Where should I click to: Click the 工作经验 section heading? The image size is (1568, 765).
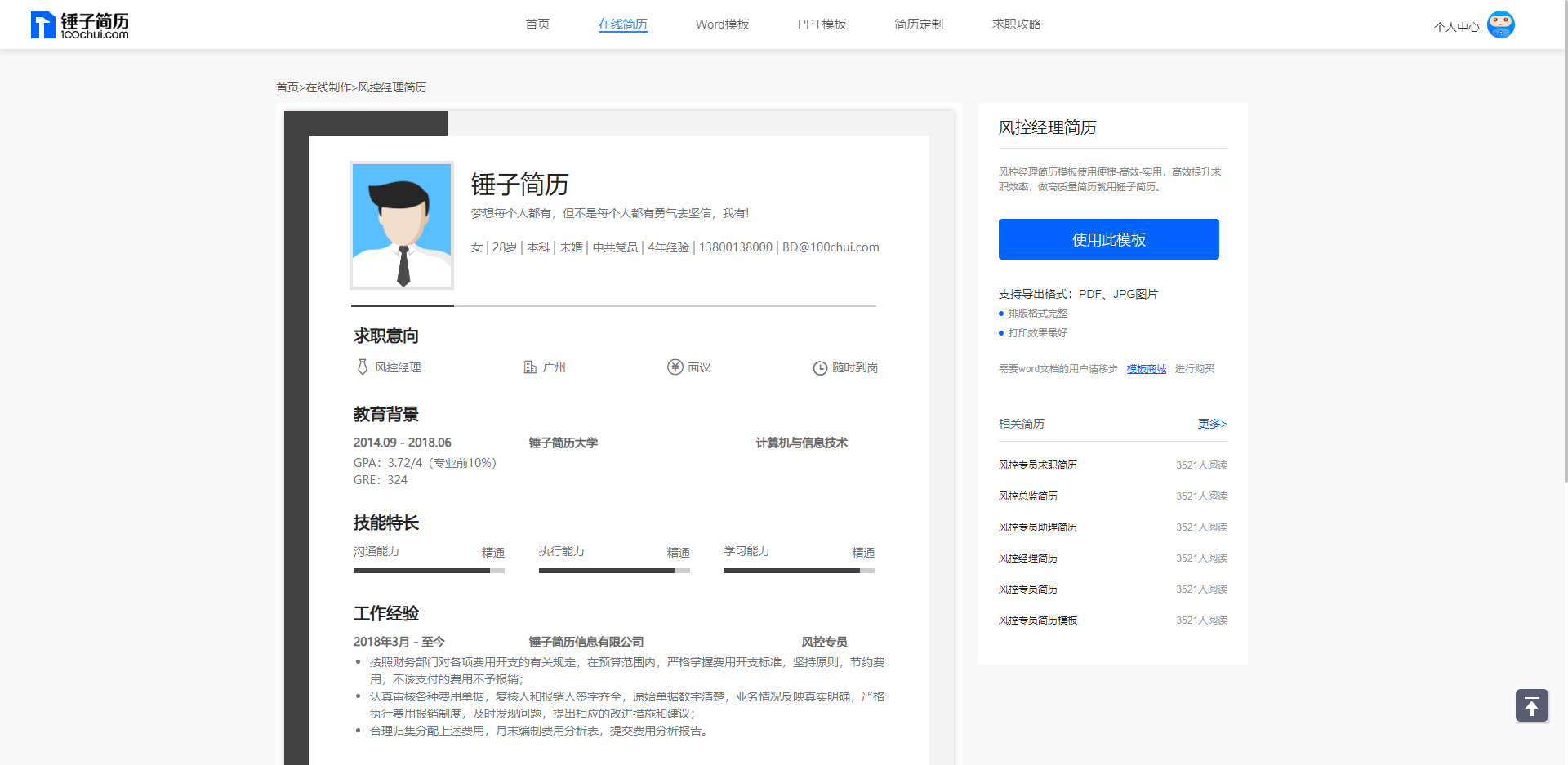click(385, 613)
